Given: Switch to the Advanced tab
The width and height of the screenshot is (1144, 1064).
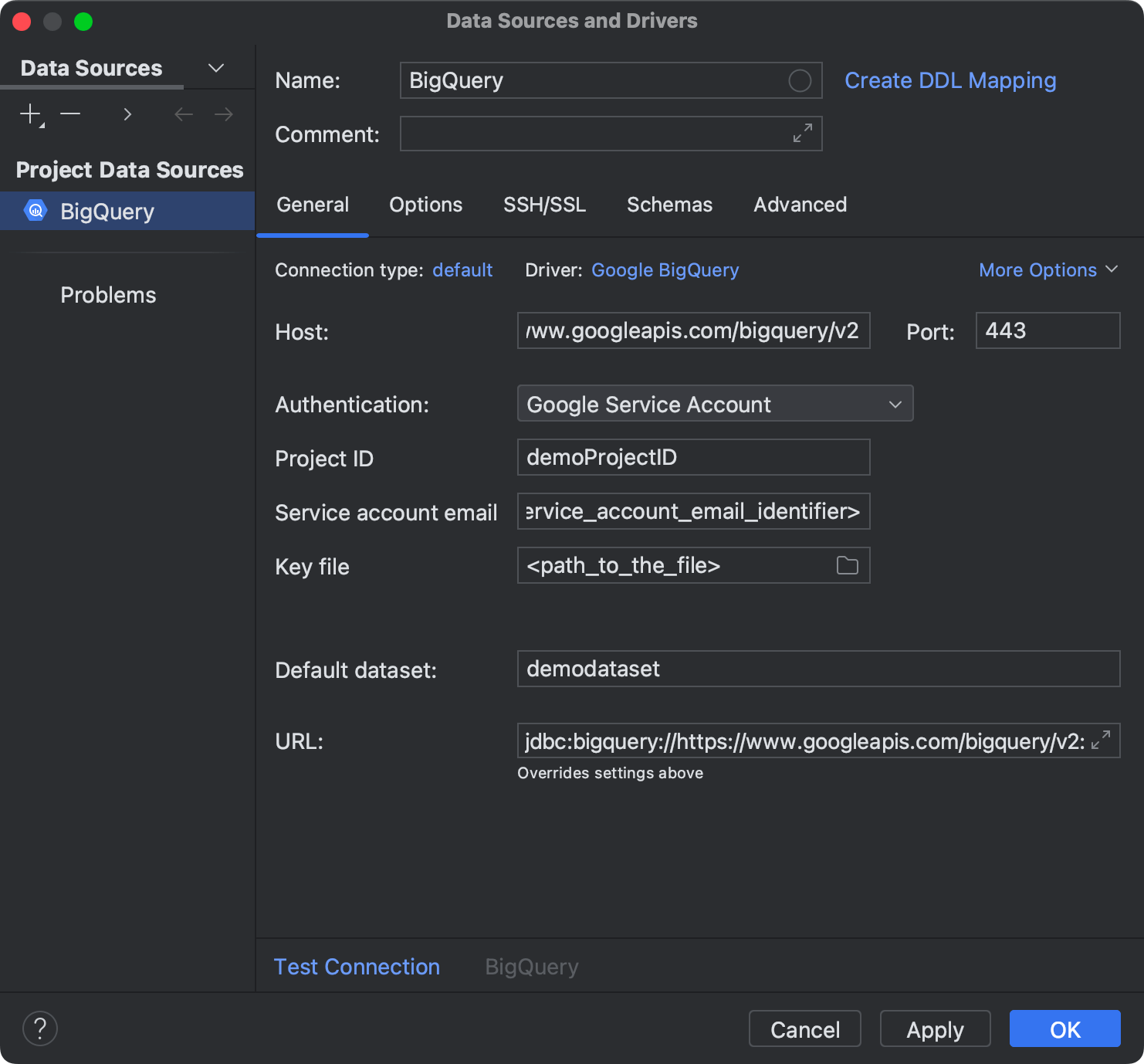Looking at the screenshot, I should [800, 205].
